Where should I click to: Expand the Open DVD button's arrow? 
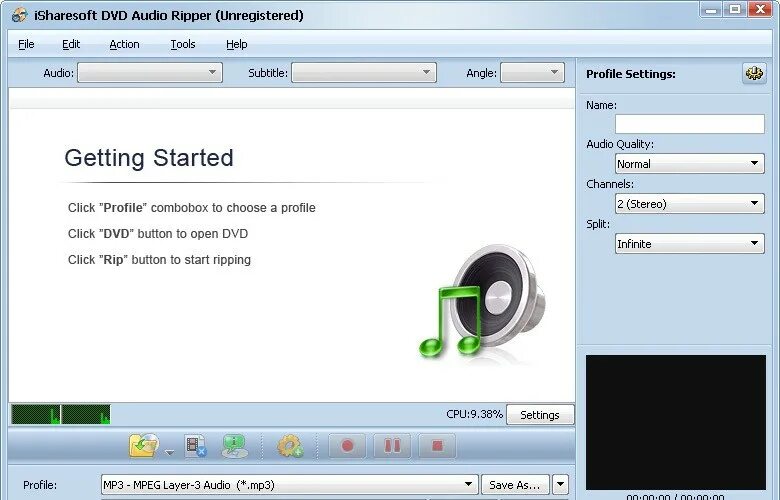[x=170, y=452]
